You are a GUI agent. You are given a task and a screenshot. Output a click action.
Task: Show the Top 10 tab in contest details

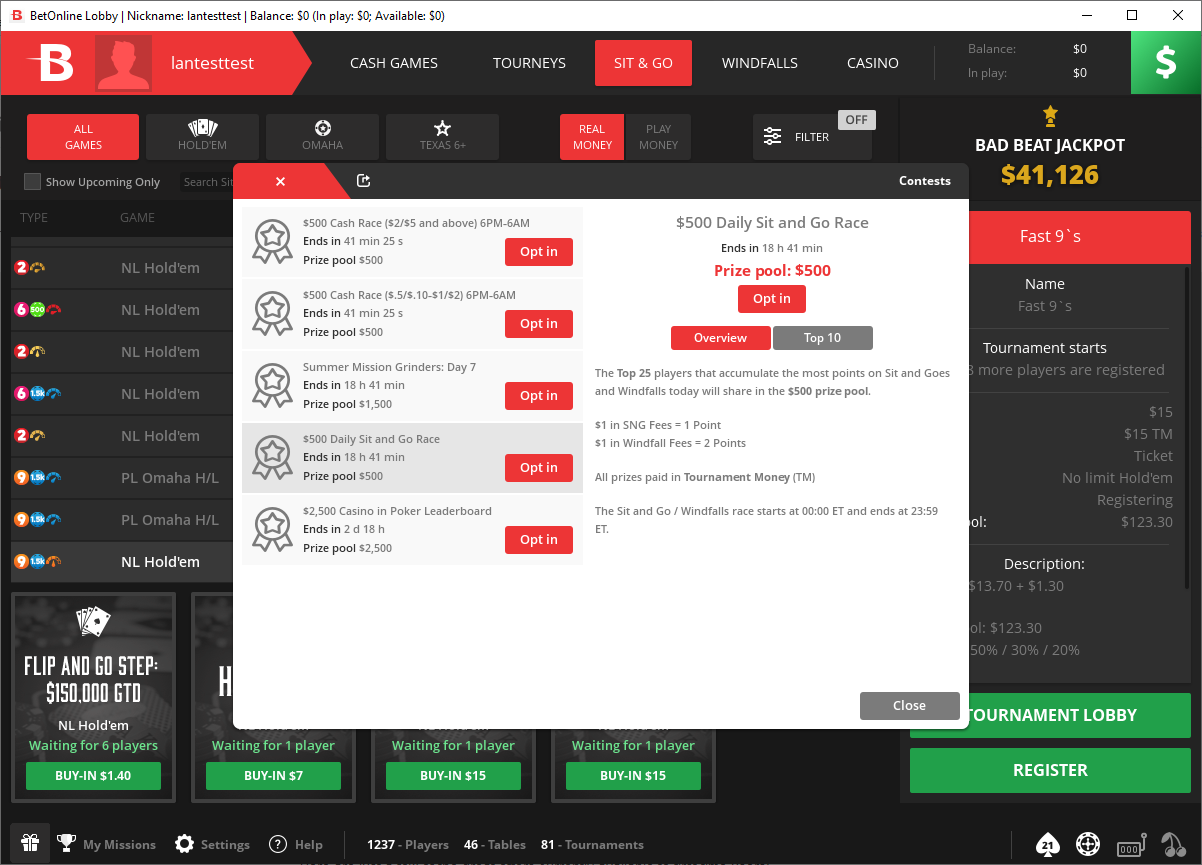click(x=823, y=338)
